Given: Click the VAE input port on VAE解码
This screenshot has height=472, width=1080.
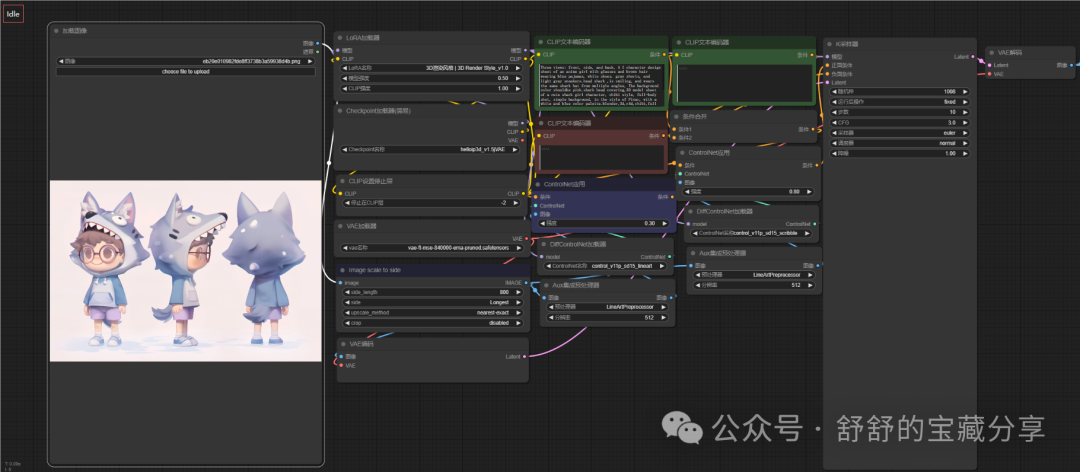Looking at the screenshot, I should coord(989,74).
